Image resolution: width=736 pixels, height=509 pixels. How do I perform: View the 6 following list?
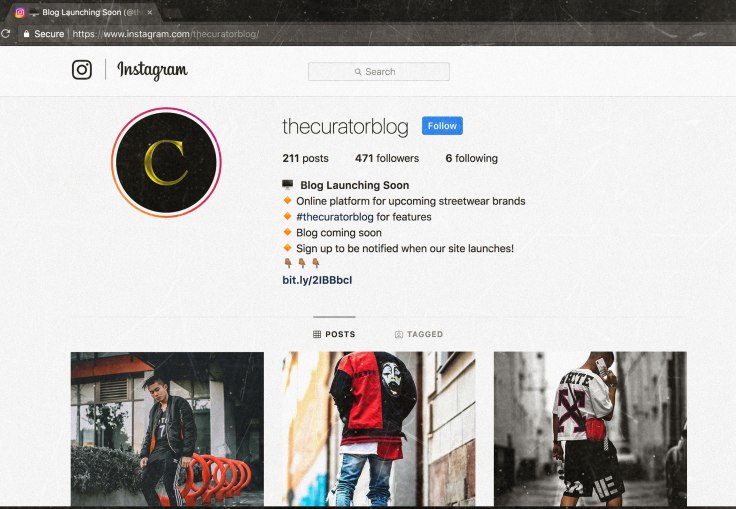pos(471,158)
